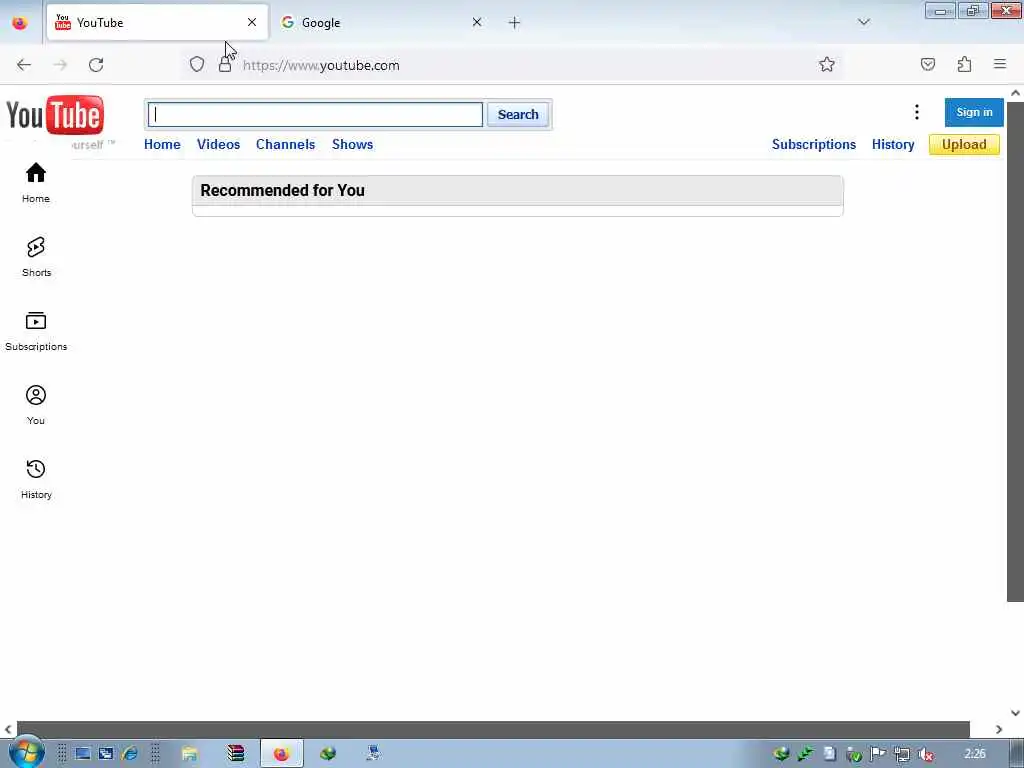The height and width of the screenshot is (768, 1024).
Task: Open History in the left sidebar
Action: tap(36, 479)
